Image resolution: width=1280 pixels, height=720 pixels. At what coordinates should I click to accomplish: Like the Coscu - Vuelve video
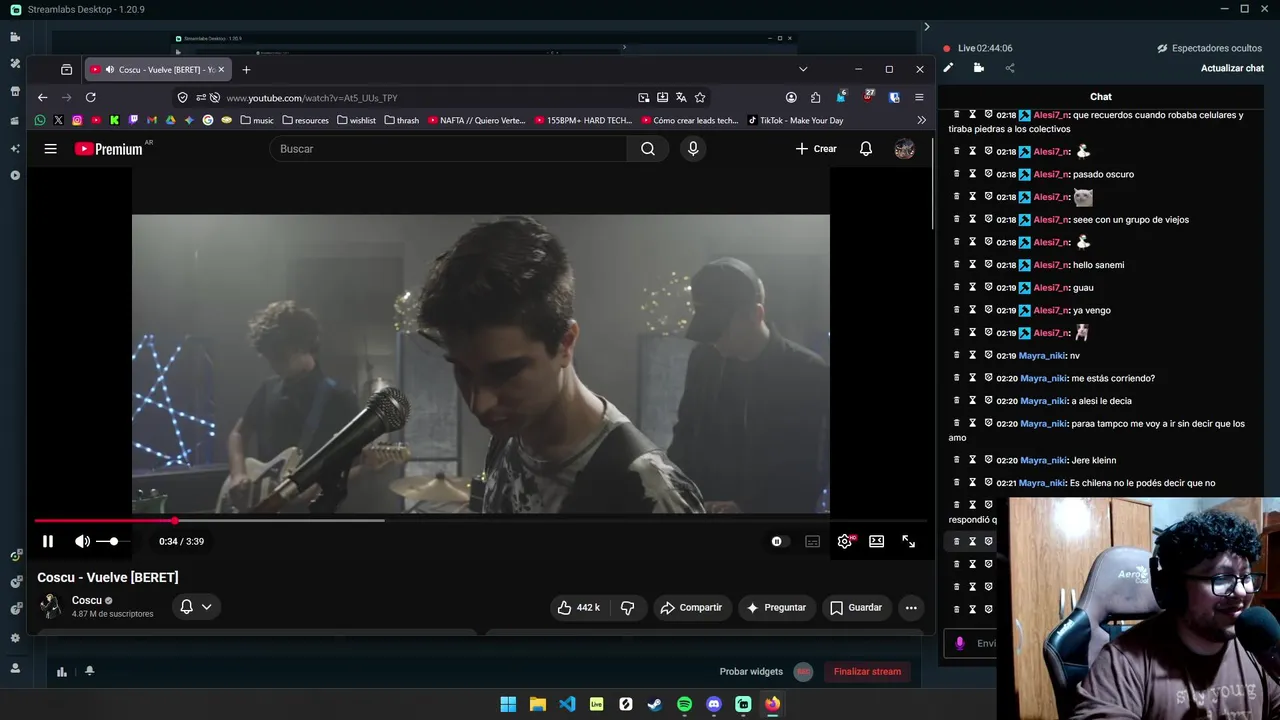click(578, 607)
